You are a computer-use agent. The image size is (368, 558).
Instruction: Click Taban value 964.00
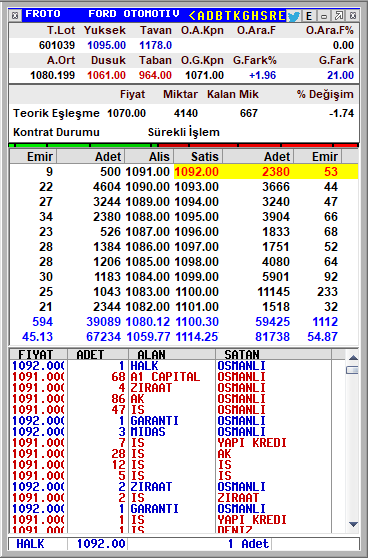click(x=155, y=75)
